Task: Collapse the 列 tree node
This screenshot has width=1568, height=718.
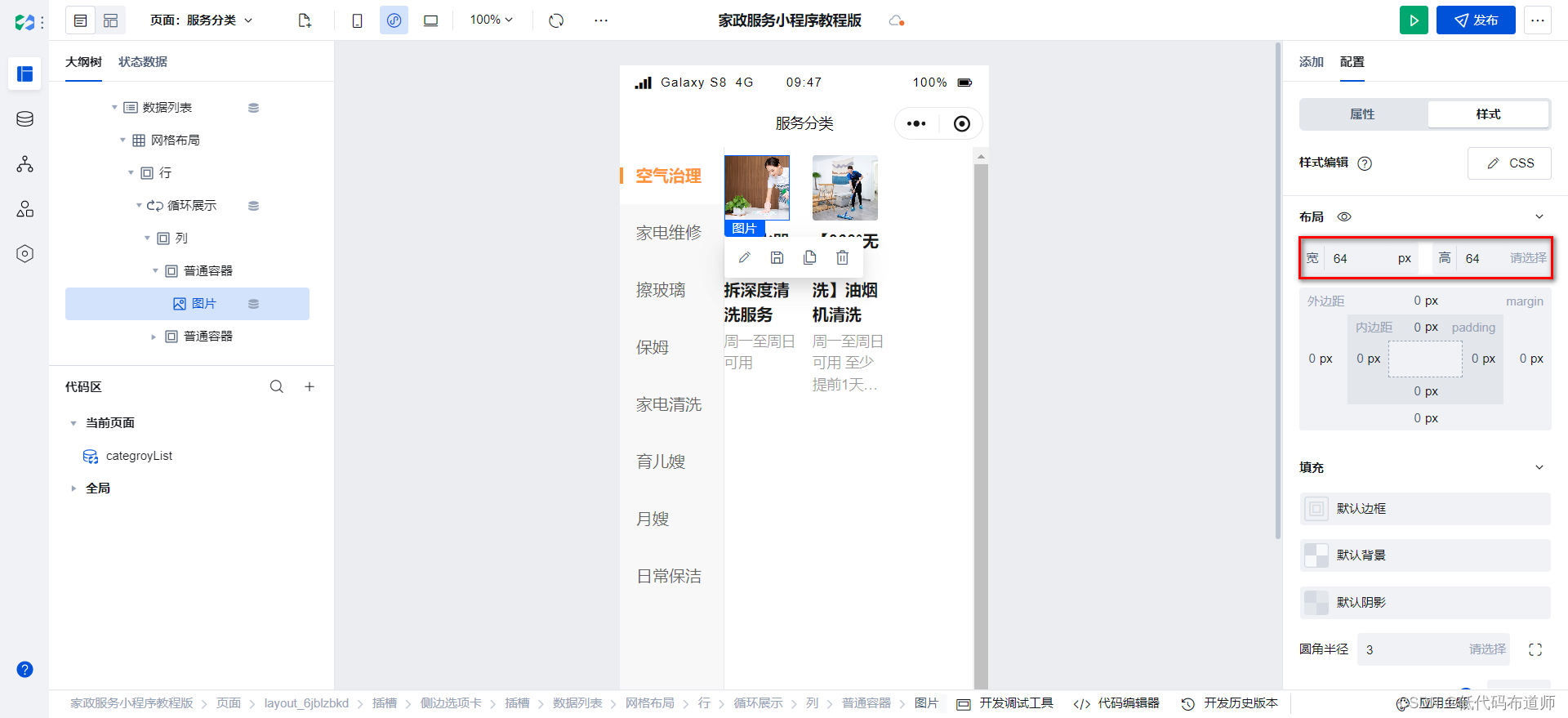Action: (147, 239)
